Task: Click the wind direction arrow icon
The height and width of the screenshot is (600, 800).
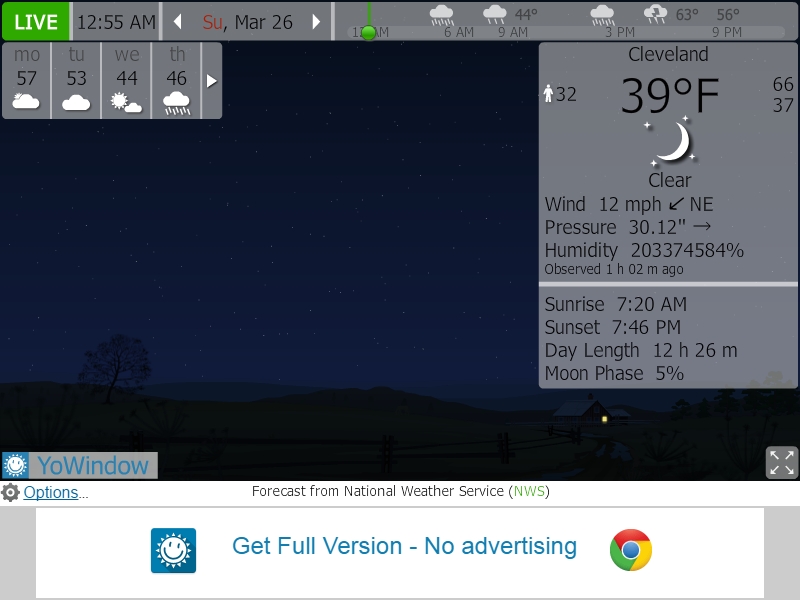Action: [x=677, y=204]
